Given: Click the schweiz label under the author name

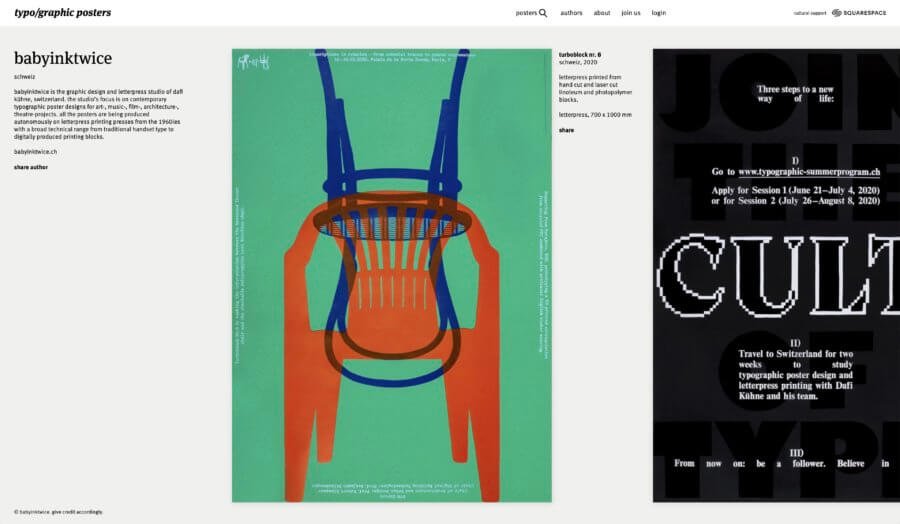Looking at the screenshot, I should [x=25, y=76].
